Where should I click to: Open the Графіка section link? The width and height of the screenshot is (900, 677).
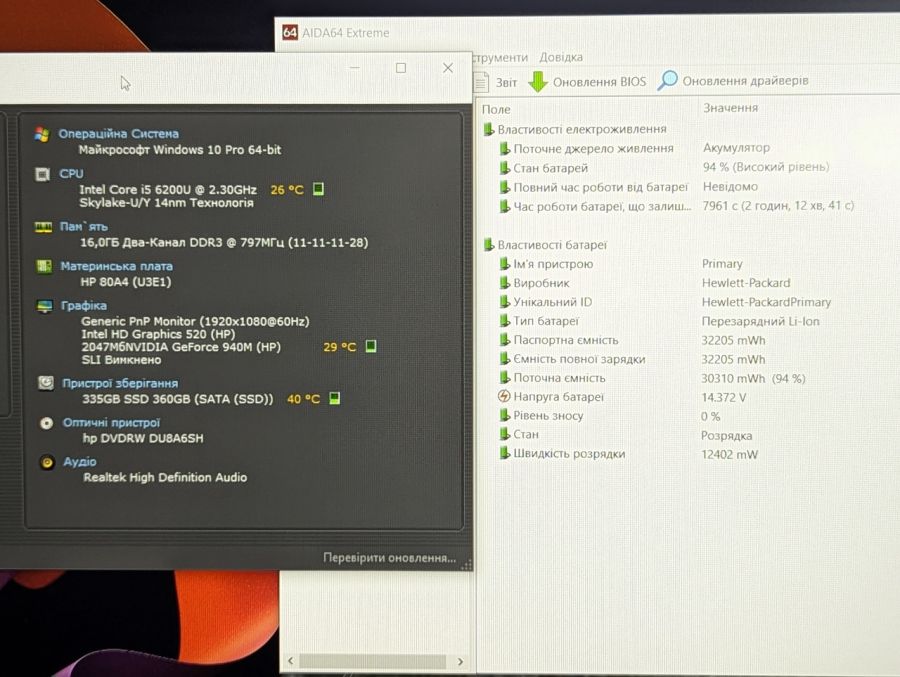tap(84, 305)
